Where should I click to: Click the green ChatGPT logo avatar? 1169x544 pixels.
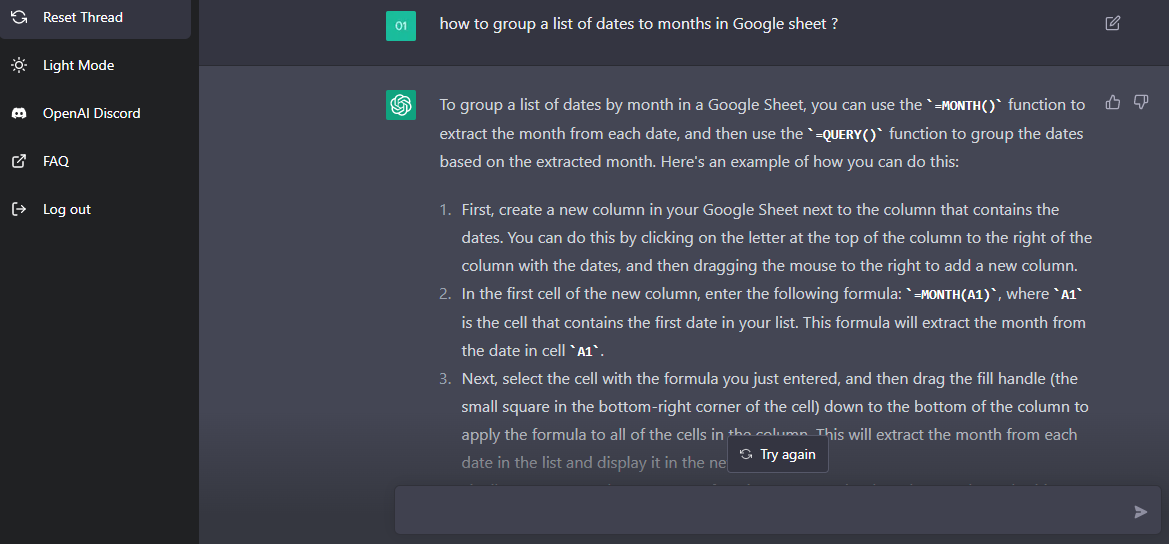(x=401, y=105)
